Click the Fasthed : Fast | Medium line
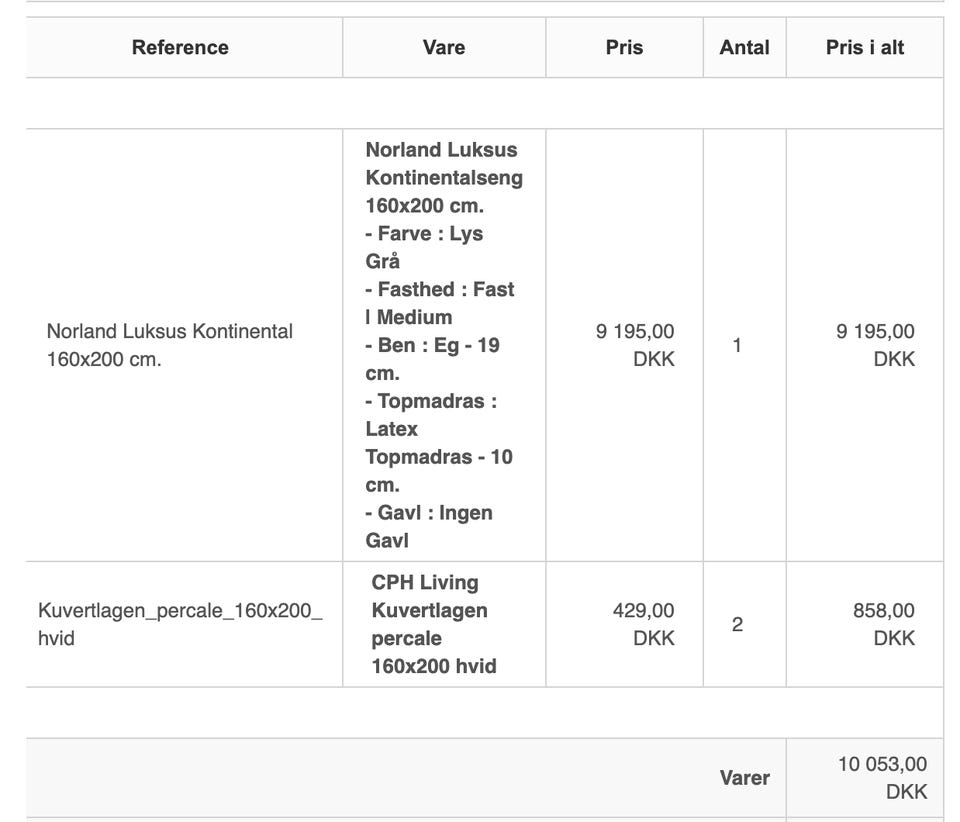This screenshot has height=822, width=960. click(440, 303)
